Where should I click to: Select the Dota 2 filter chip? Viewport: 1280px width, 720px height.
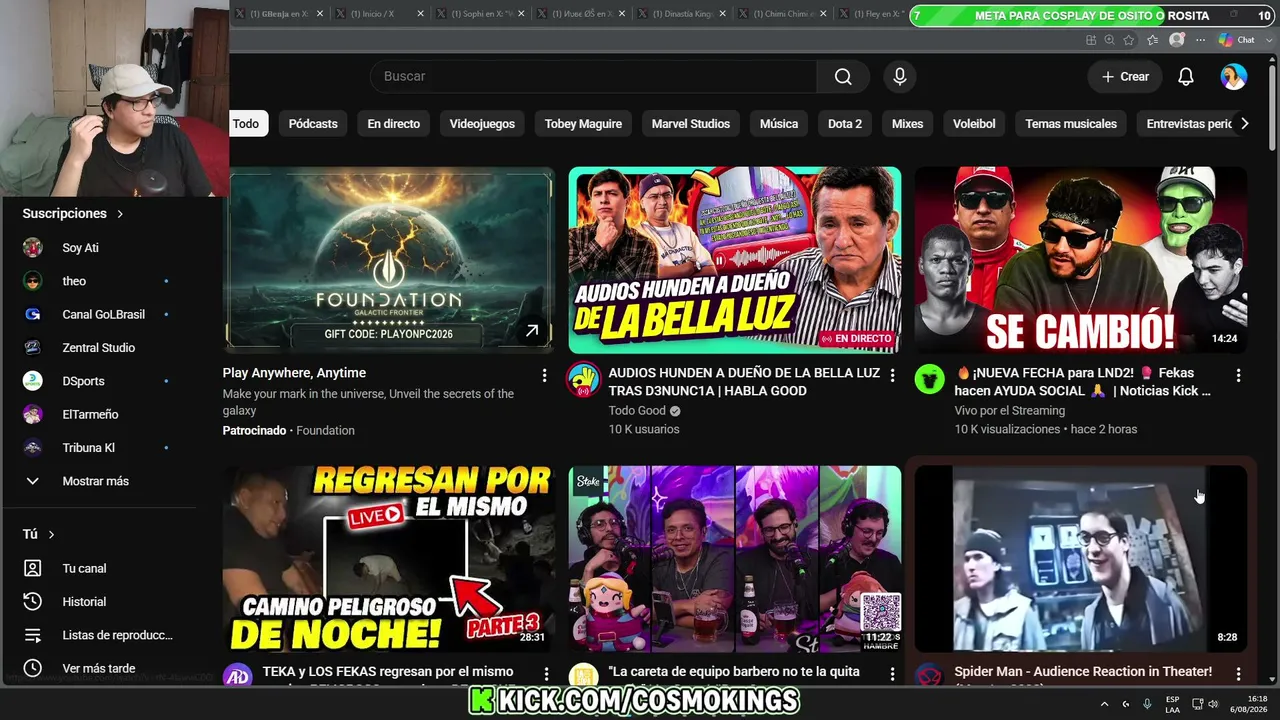(x=845, y=124)
